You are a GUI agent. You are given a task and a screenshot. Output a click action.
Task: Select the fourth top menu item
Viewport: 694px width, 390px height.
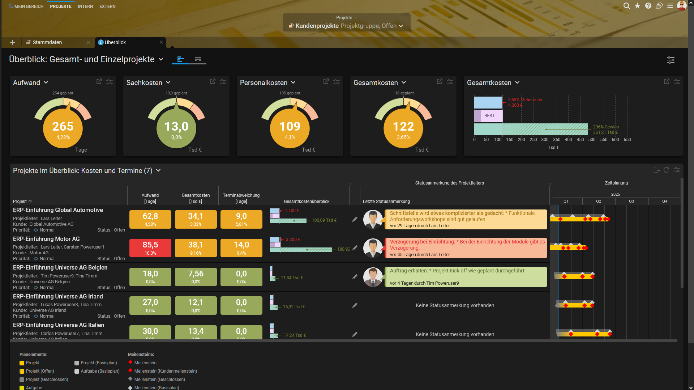point(108,6)
